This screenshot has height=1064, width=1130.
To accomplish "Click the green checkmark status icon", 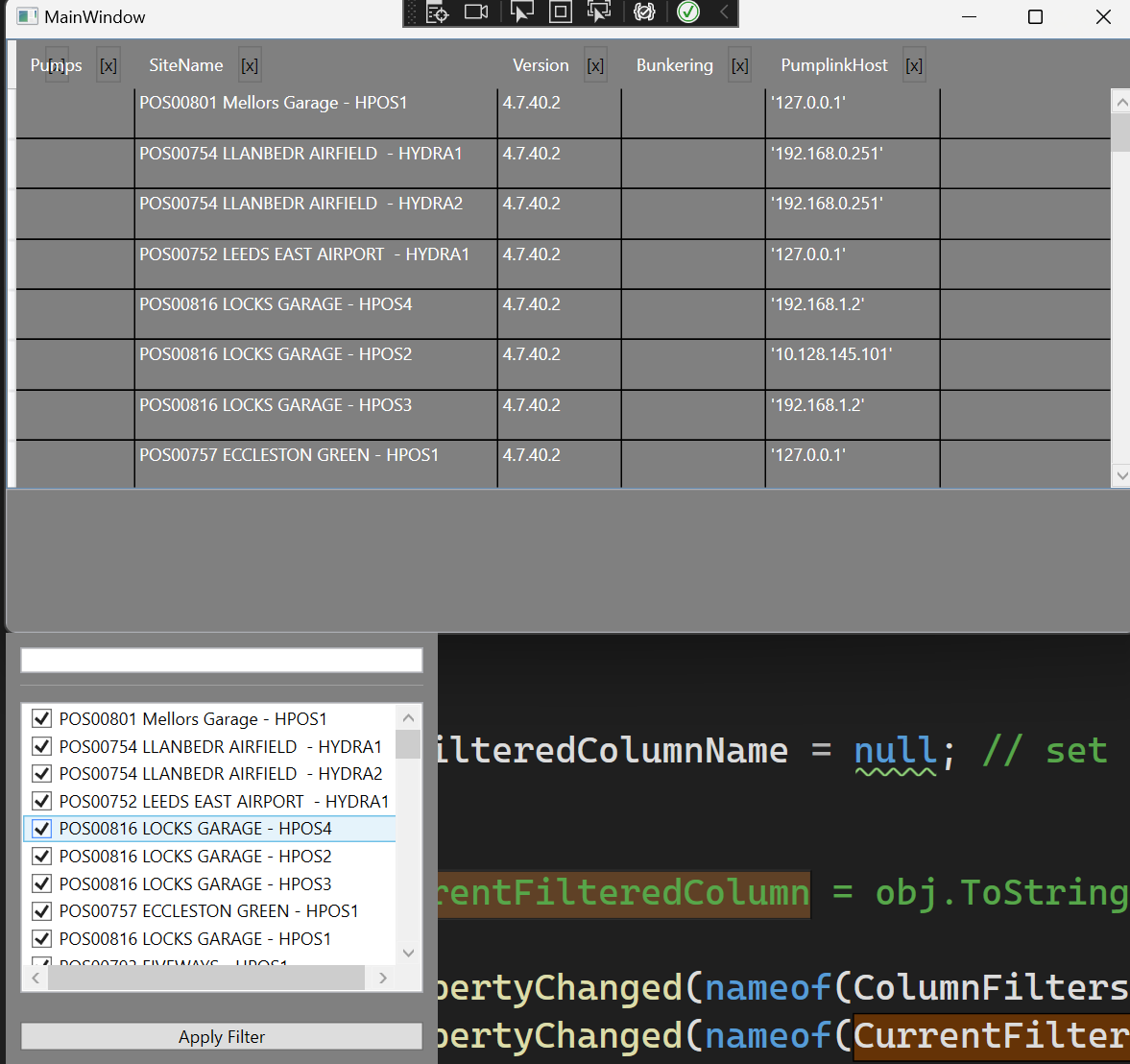I will point(688,12).
